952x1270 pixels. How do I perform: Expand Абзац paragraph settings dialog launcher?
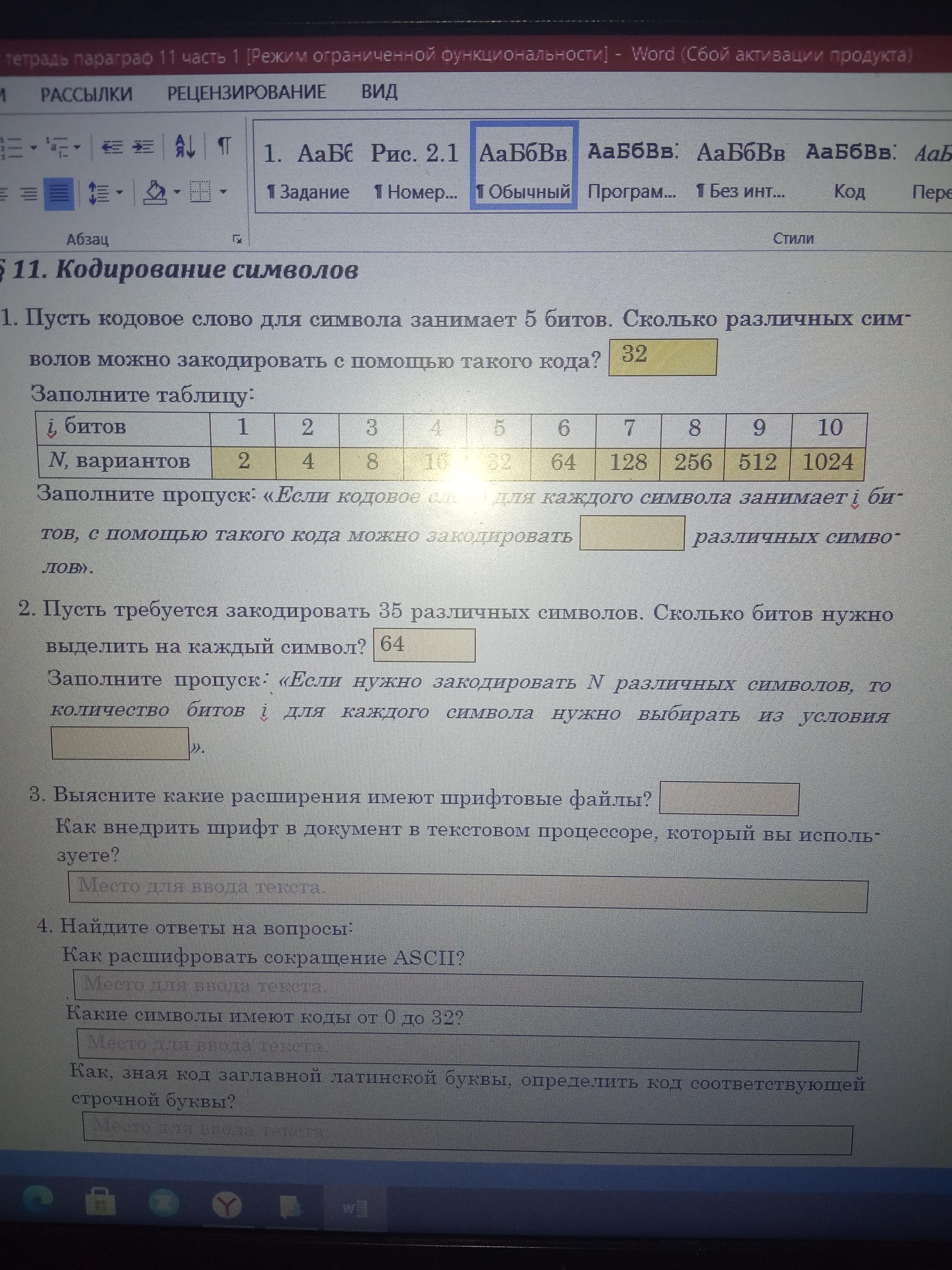(237, 239)
